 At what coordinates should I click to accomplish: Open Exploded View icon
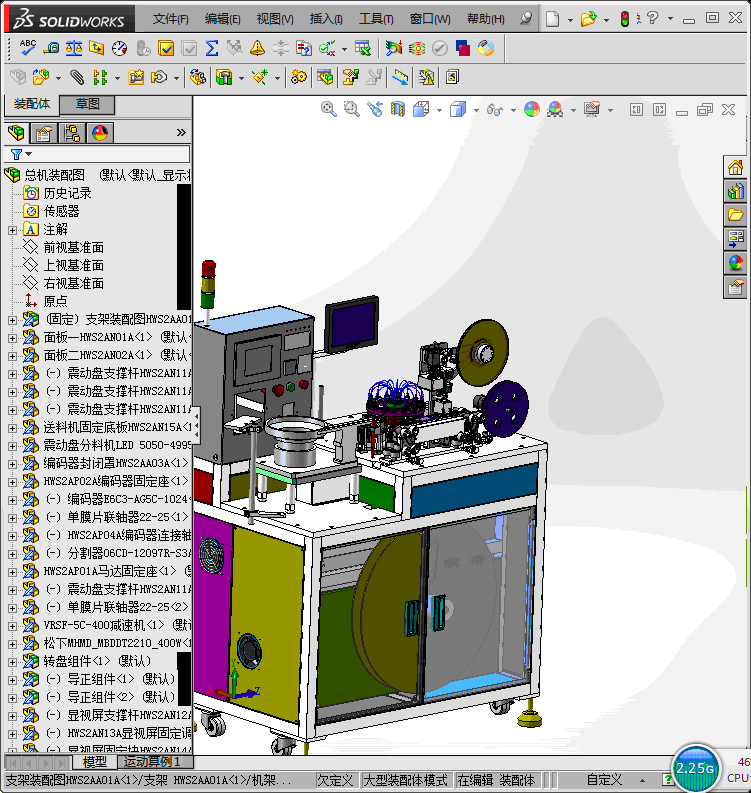(x=350, y=77)
